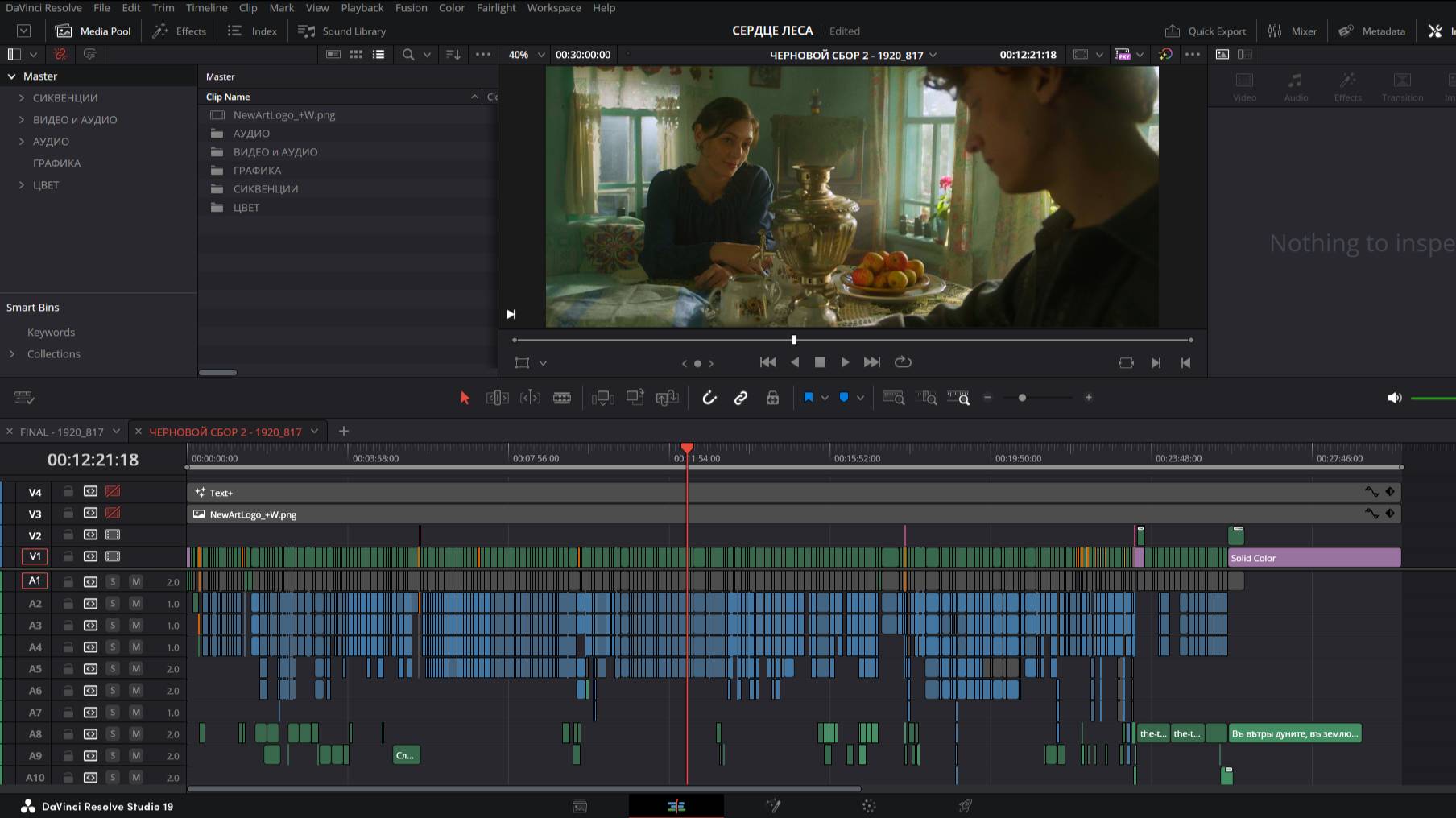Open timeline name dropdown in viewer
Screen dimensions: 1456x818
coord(933,55)
